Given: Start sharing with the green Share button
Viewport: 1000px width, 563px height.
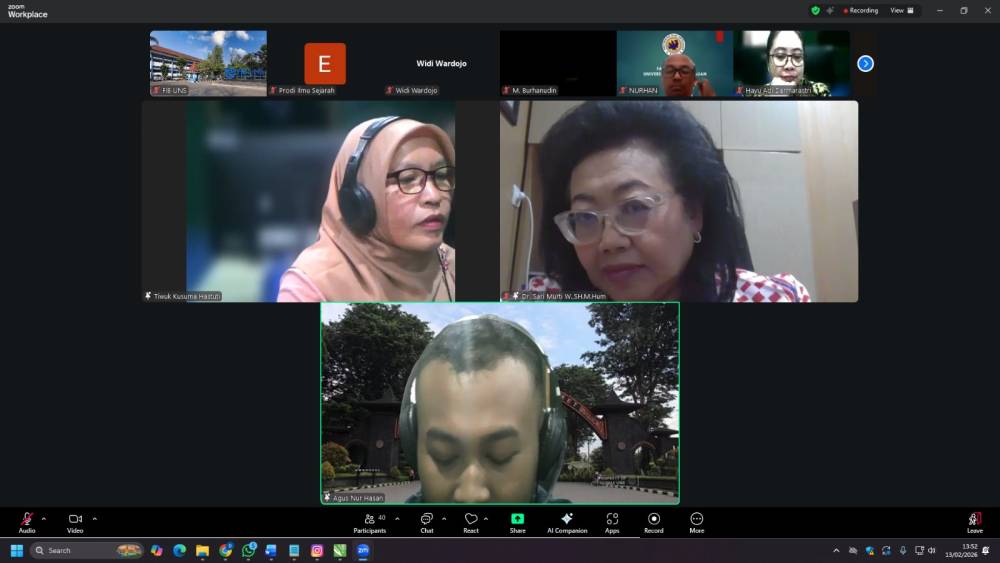Looking at the screenshot, I should (x=517, y=519).
